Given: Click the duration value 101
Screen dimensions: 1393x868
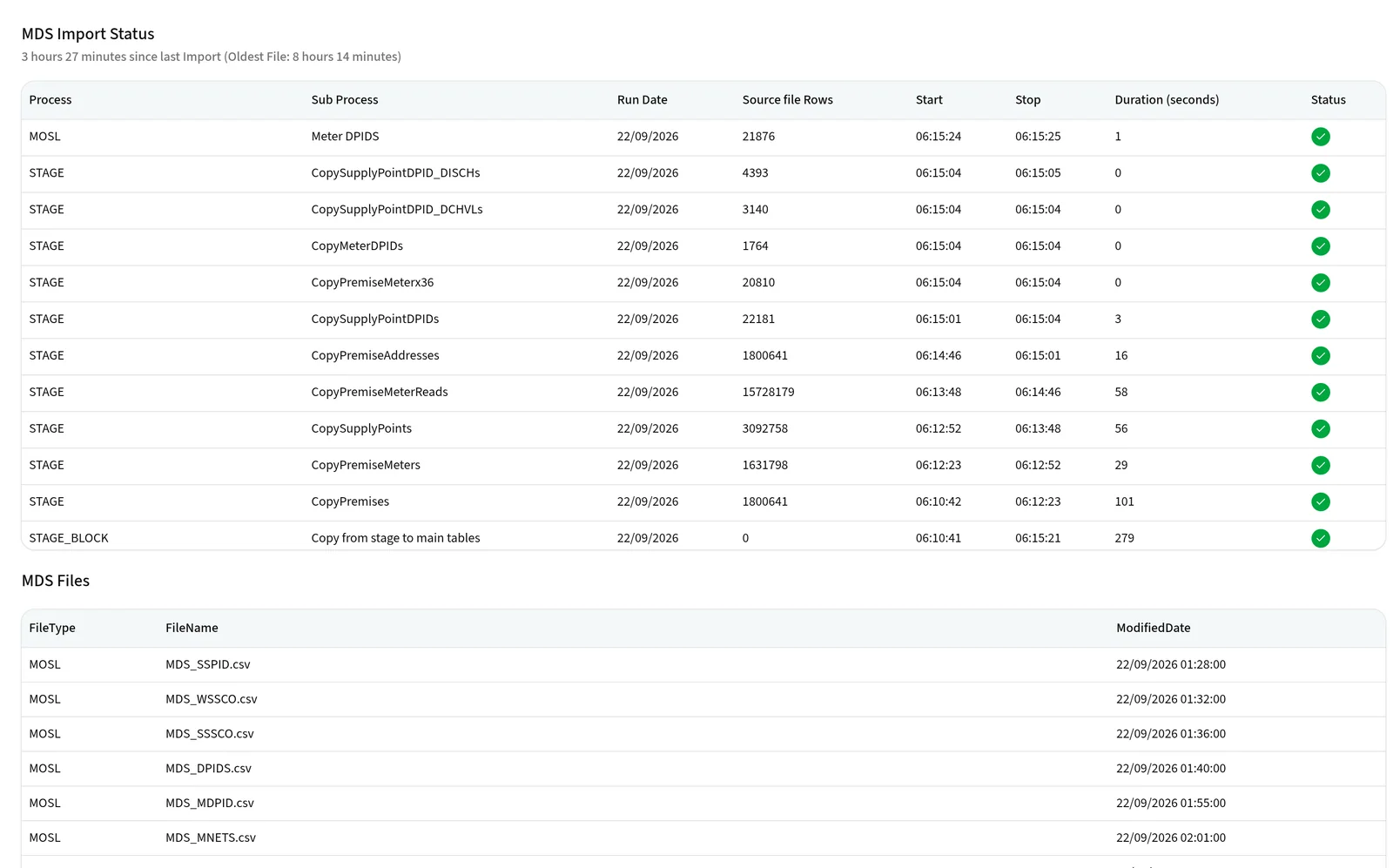Looking at the screenshot, I should click(x=1124, y=502).
